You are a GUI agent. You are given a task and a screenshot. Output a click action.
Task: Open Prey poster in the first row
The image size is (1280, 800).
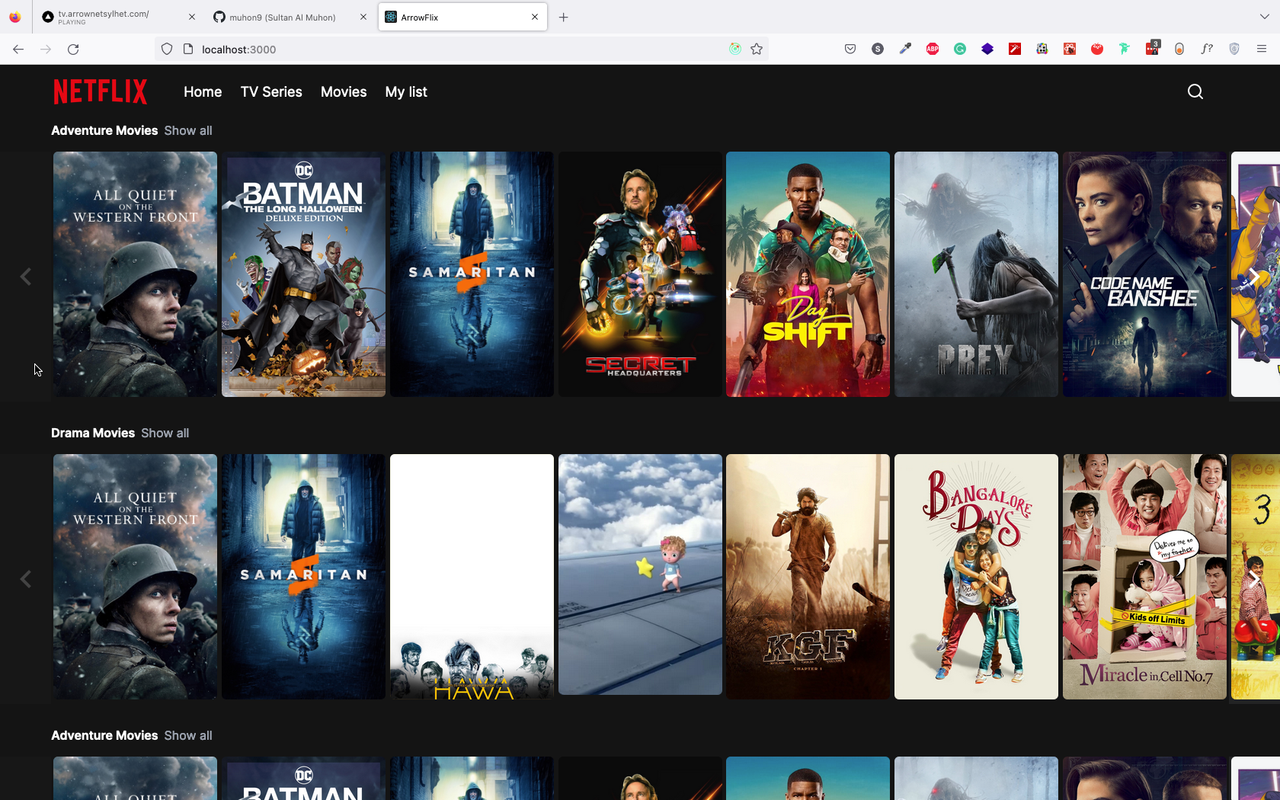click(x=976, y=274)
